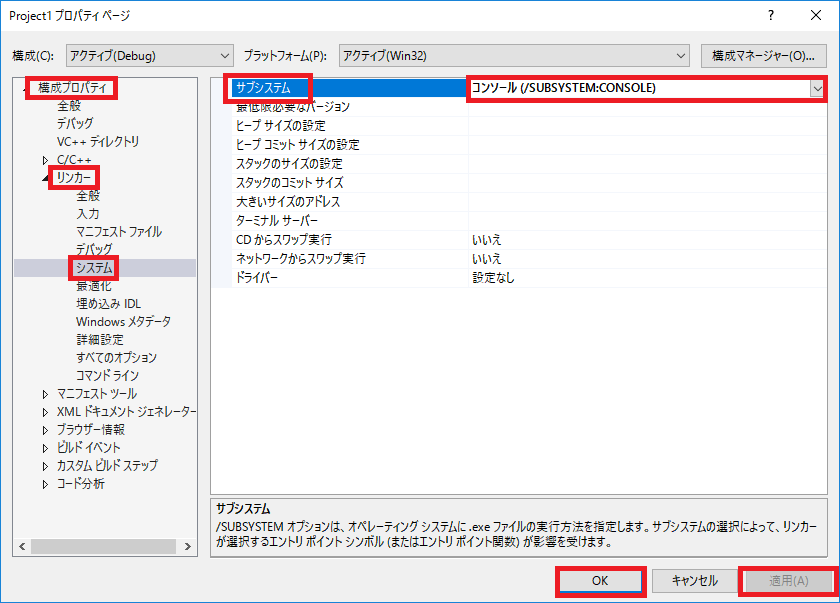This screenshot has height=603, width=840.
Task: Expand the XML ドキュメント ジェネレーター node
Action: [x=46, y=412]
